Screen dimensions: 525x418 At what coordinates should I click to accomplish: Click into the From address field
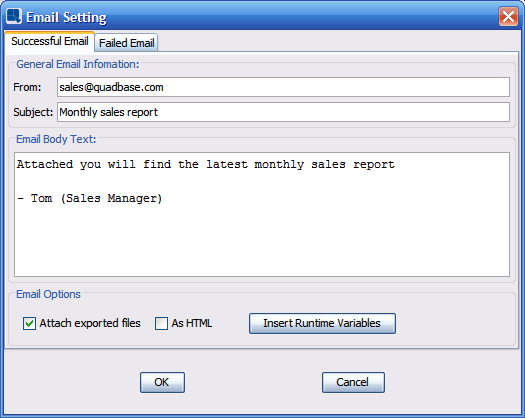coord(283,87)
